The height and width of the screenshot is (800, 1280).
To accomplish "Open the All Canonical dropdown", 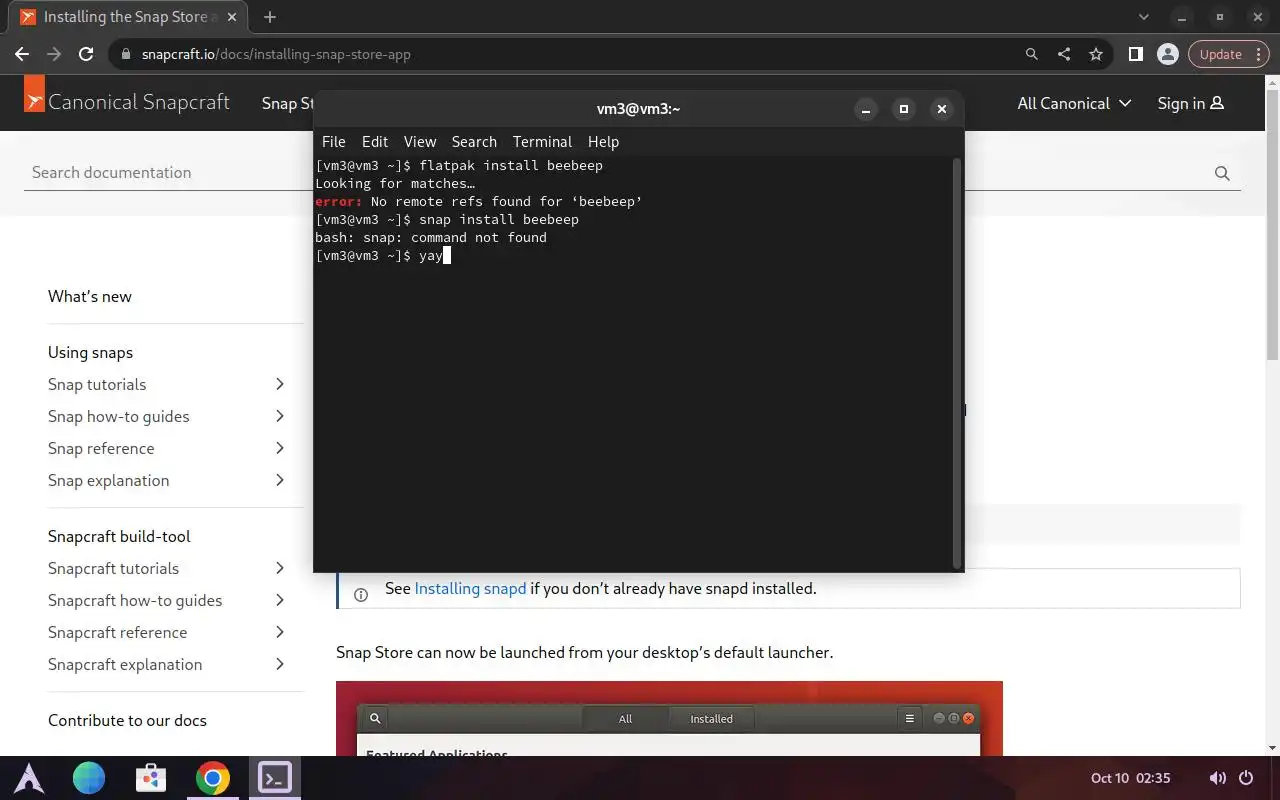I will click(1074, 103).
